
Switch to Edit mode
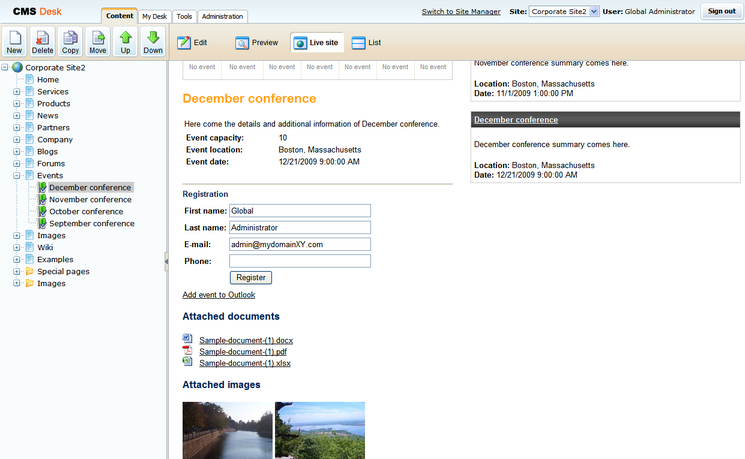point(193,43)
